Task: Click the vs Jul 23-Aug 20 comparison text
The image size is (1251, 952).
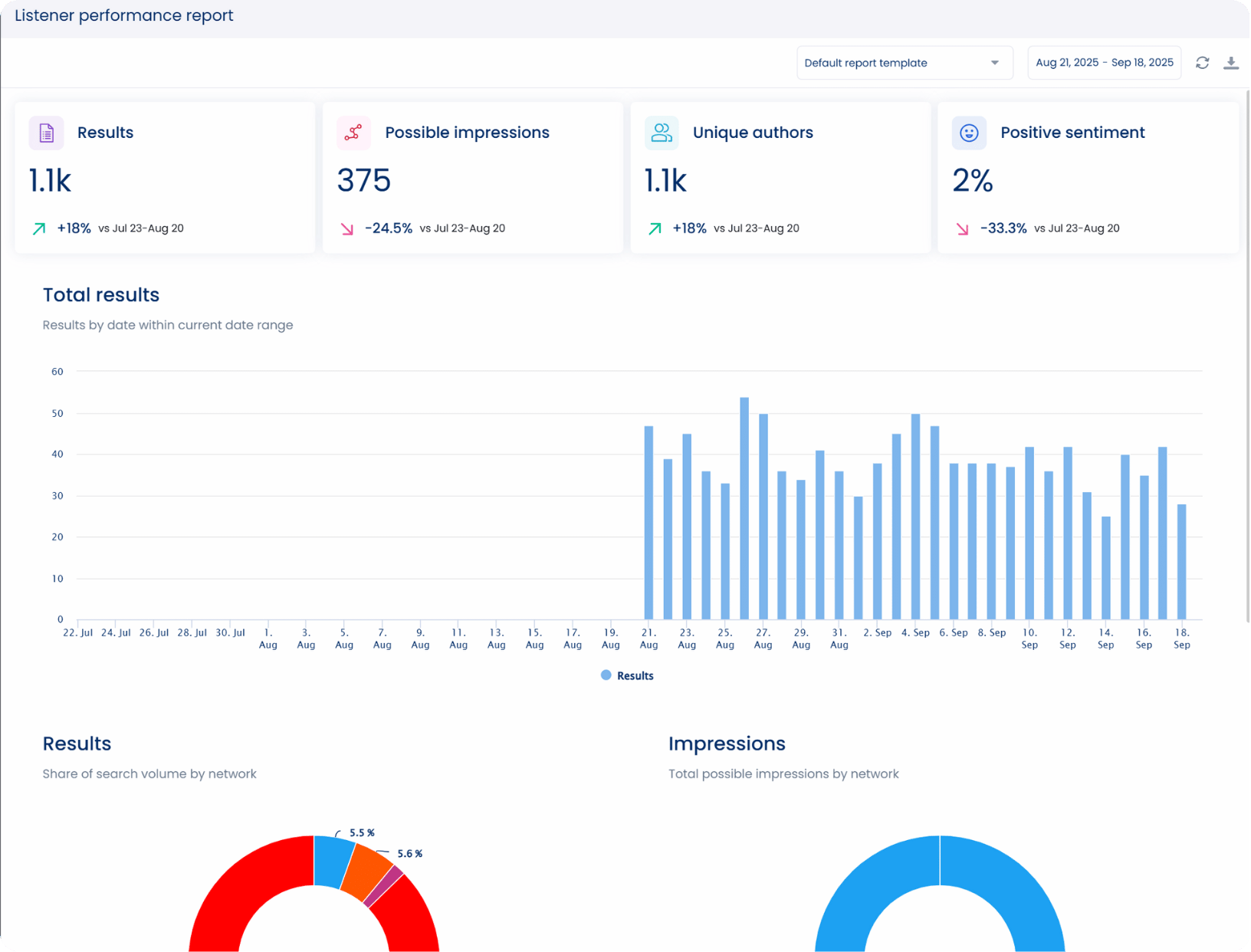Action: 143,228
